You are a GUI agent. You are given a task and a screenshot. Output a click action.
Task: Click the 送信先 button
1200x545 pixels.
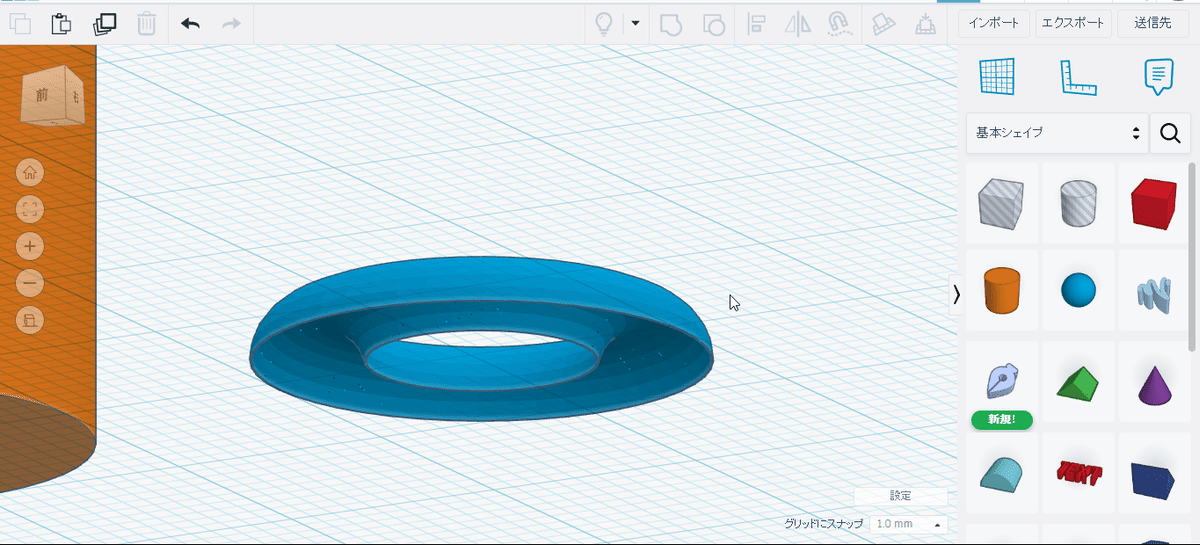point(1154,23)
